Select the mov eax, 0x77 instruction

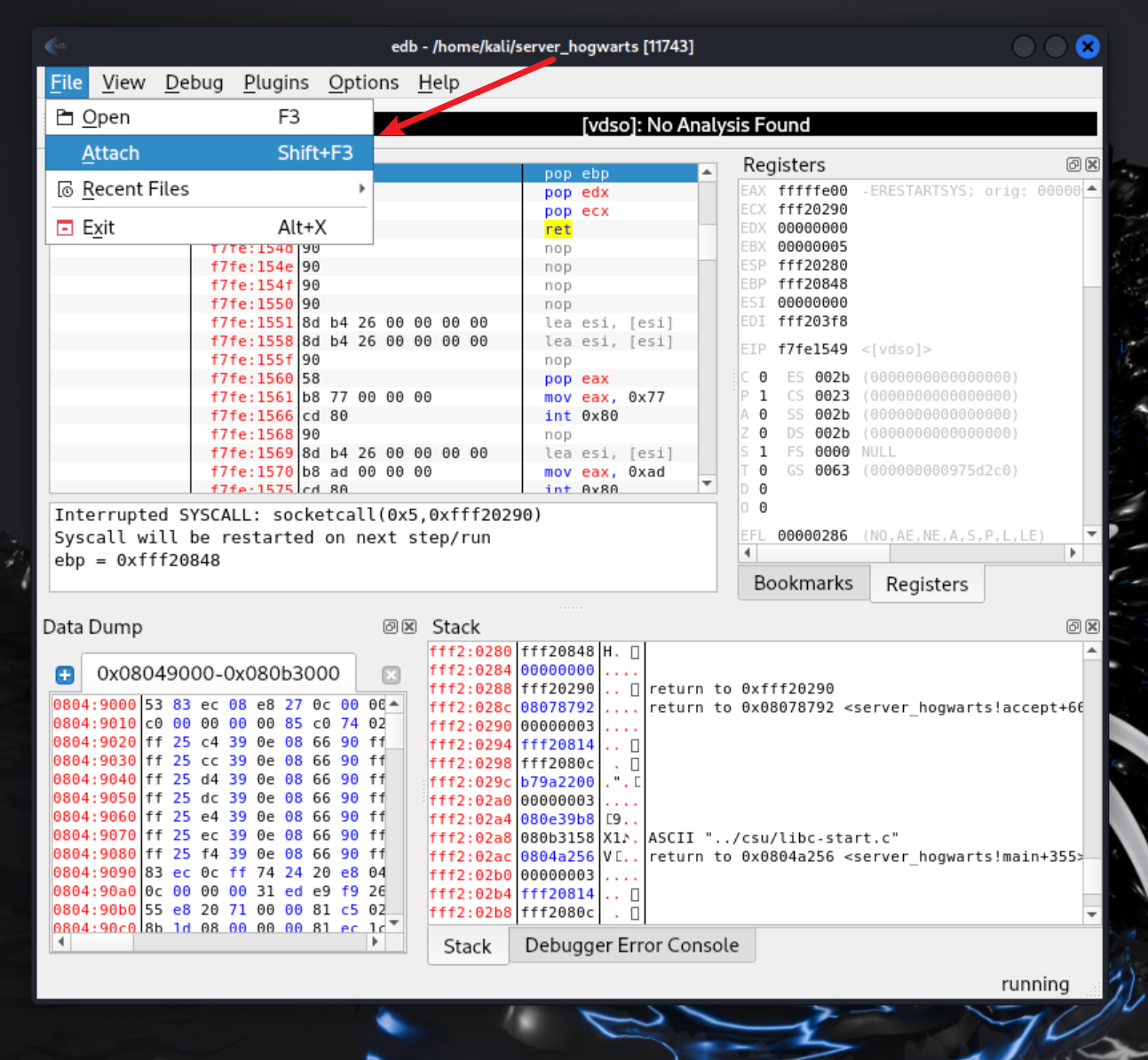point(605,397)
